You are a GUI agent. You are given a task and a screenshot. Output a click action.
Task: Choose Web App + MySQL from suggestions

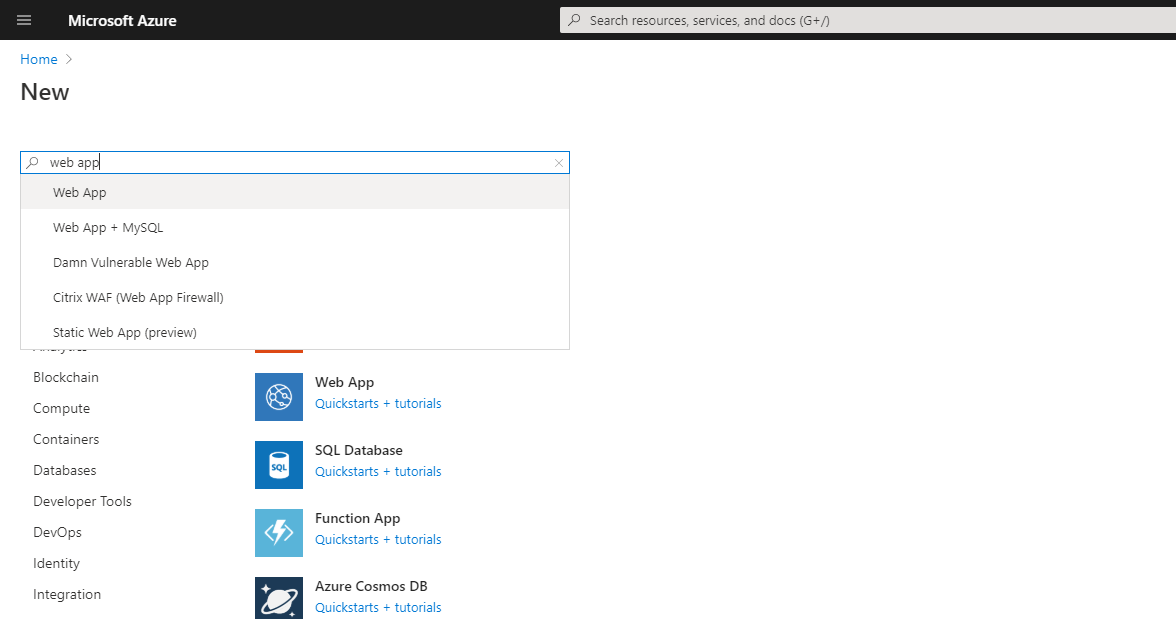(x=108, y=227)
